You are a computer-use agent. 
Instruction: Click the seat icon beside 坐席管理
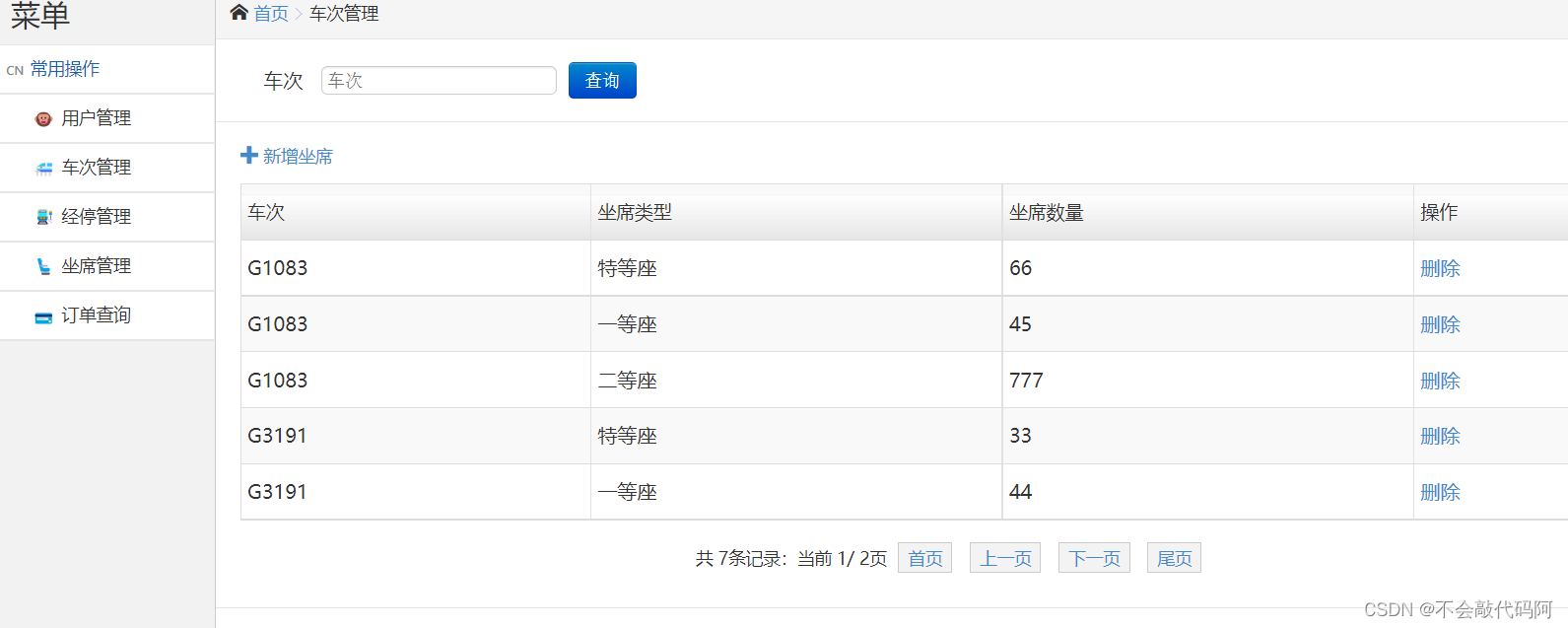pos(43,266)
